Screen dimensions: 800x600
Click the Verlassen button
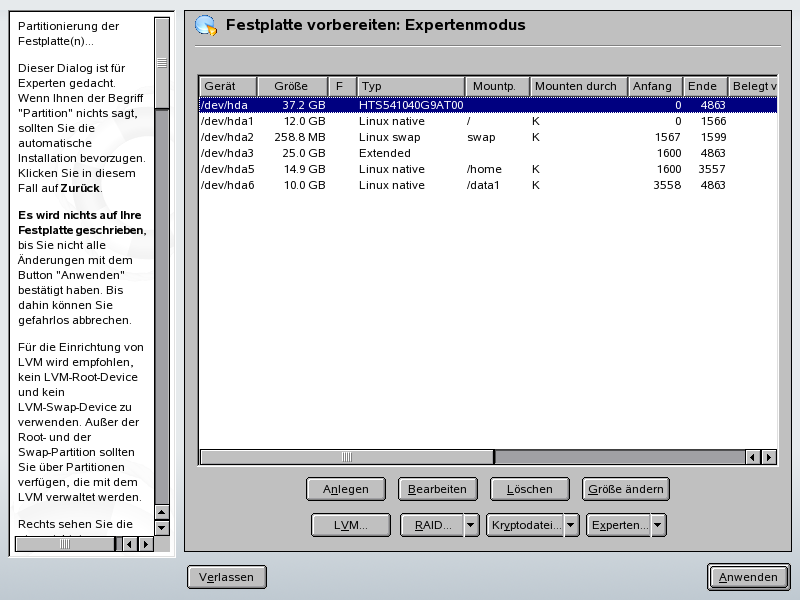click(x=227, y=577)
